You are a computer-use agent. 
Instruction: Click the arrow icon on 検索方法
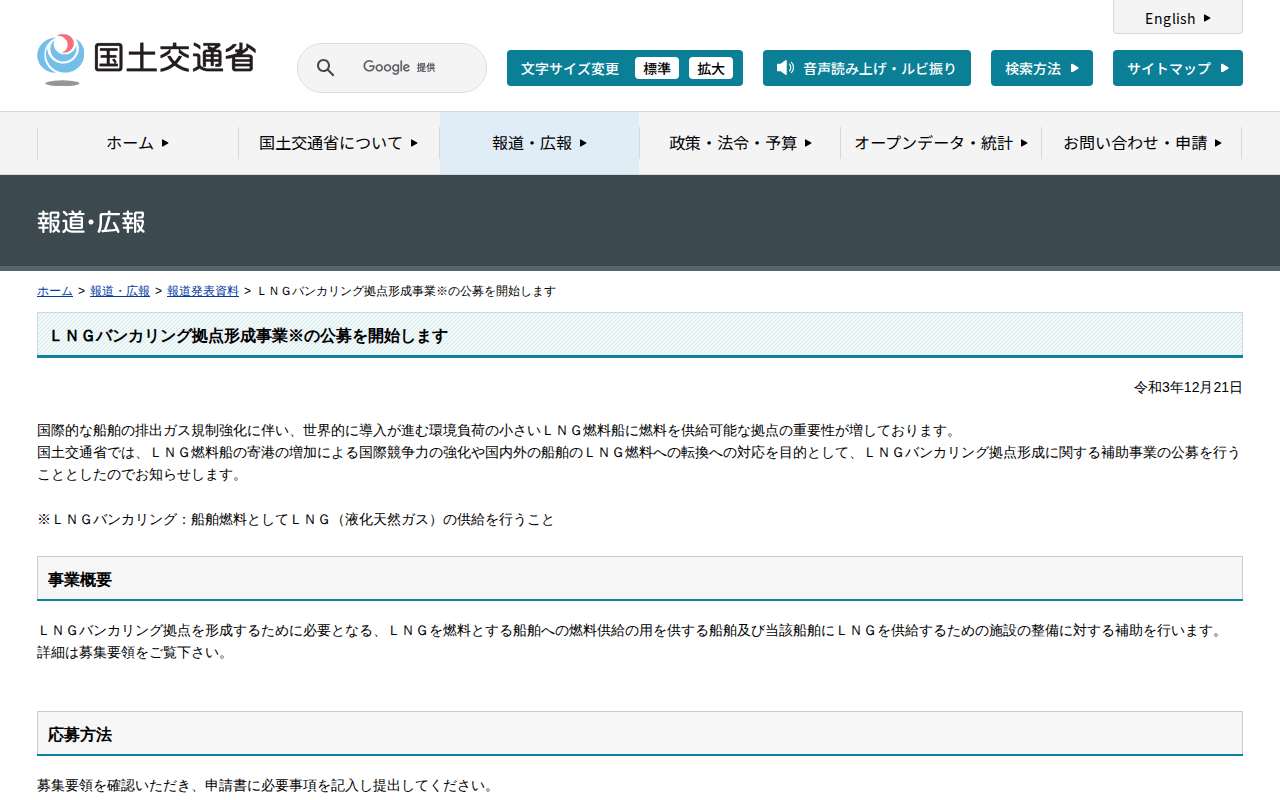tap(1075, 68)
